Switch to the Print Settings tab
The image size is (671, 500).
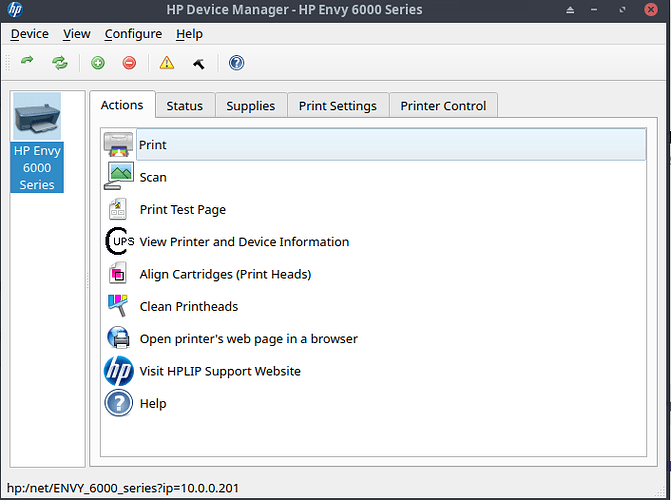[338, 105]
